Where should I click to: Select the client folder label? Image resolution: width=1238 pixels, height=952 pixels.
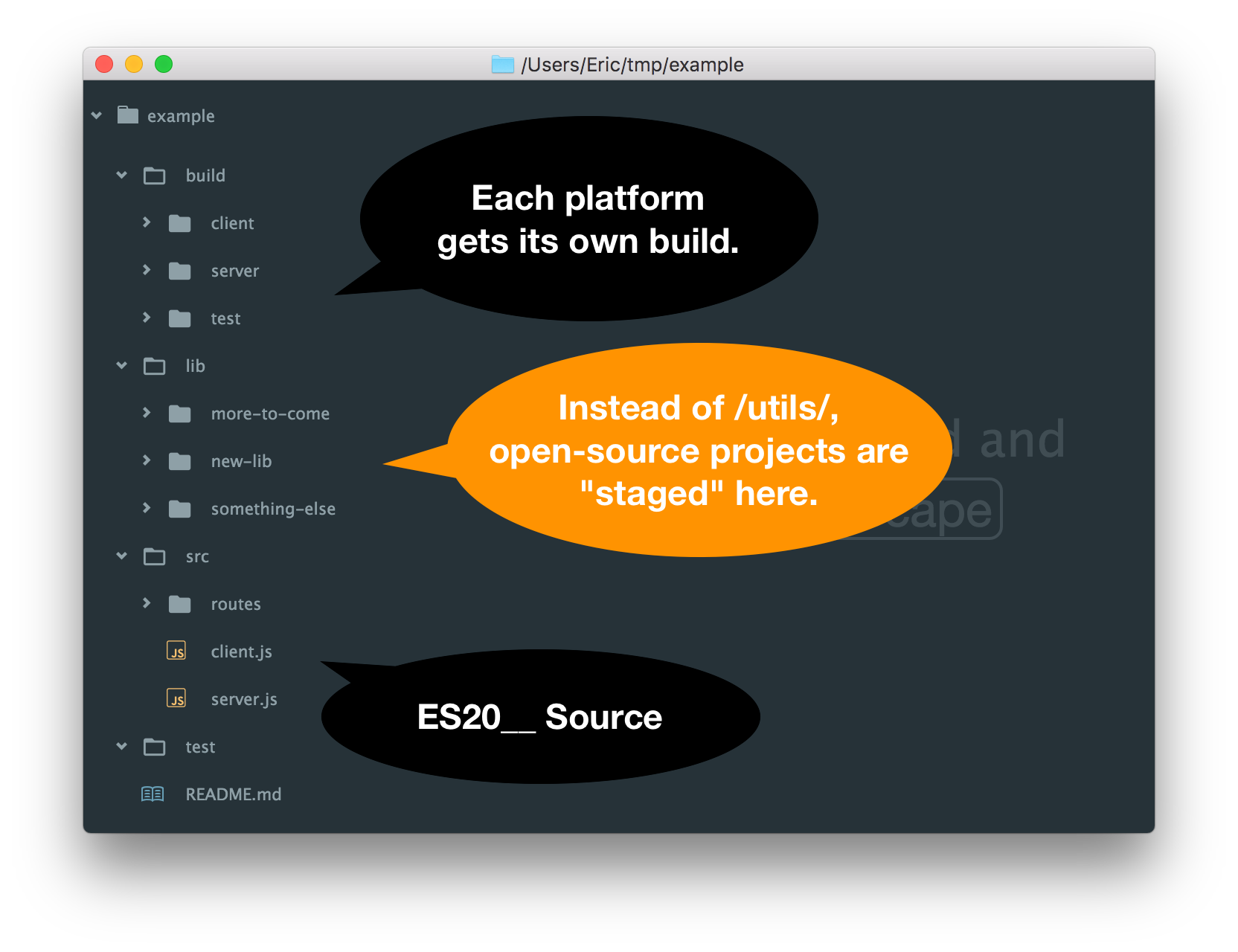pyautogui.click(x=233, y=223)
